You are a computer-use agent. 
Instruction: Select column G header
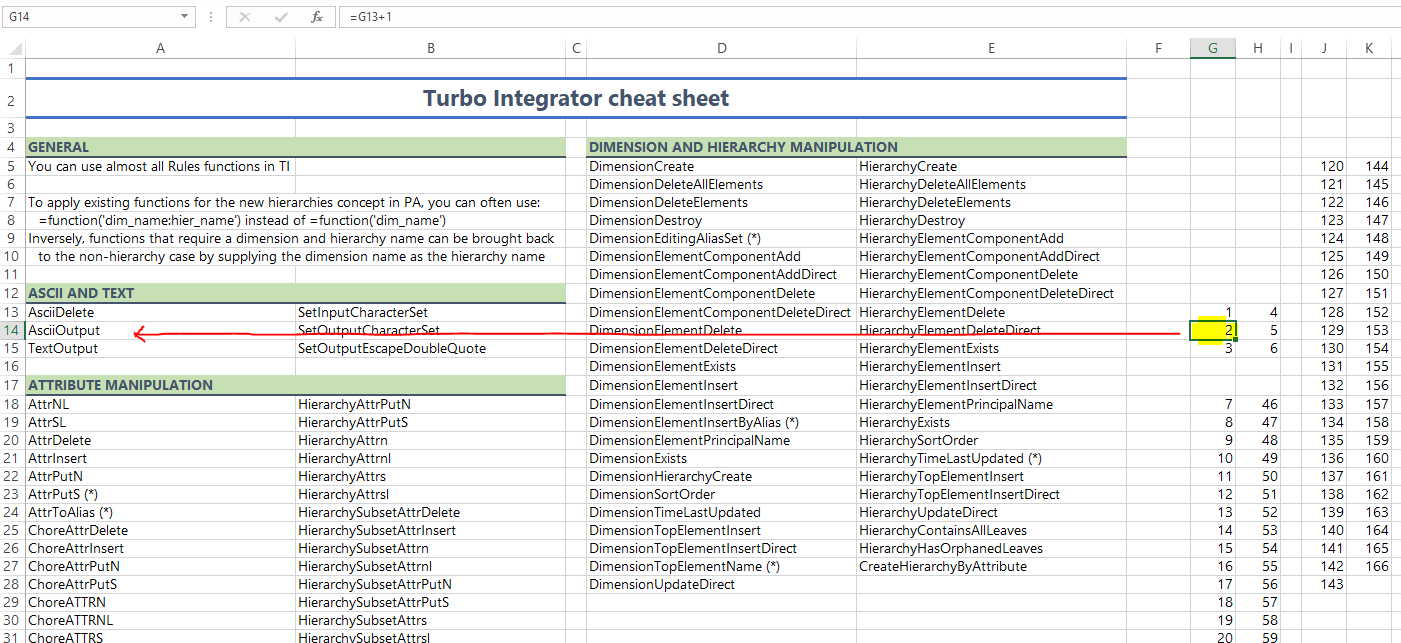[x=1213, y=48]
